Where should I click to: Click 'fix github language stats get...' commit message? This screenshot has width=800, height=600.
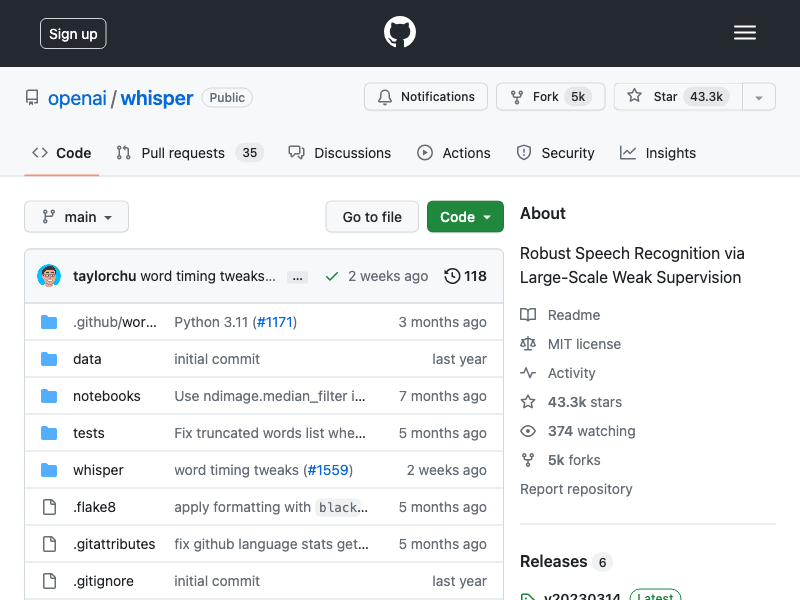coord(271,544)
